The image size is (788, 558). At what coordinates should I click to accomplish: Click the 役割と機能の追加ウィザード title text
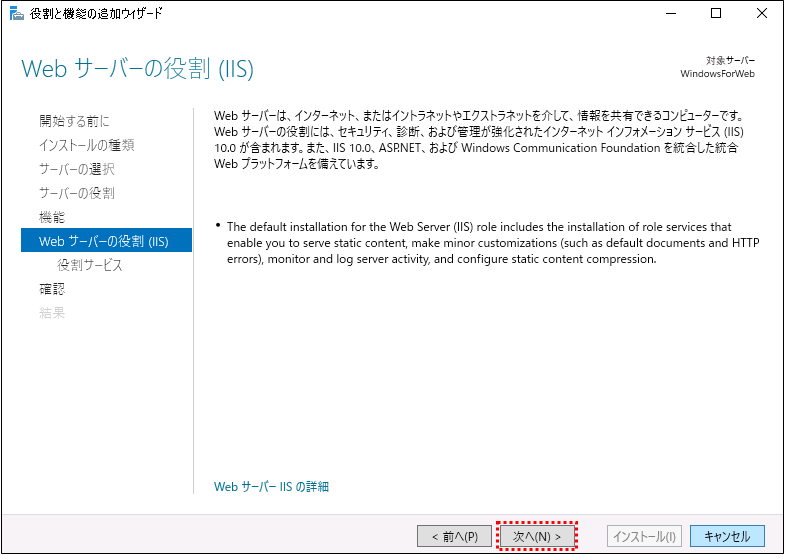(x=96, y=14)
